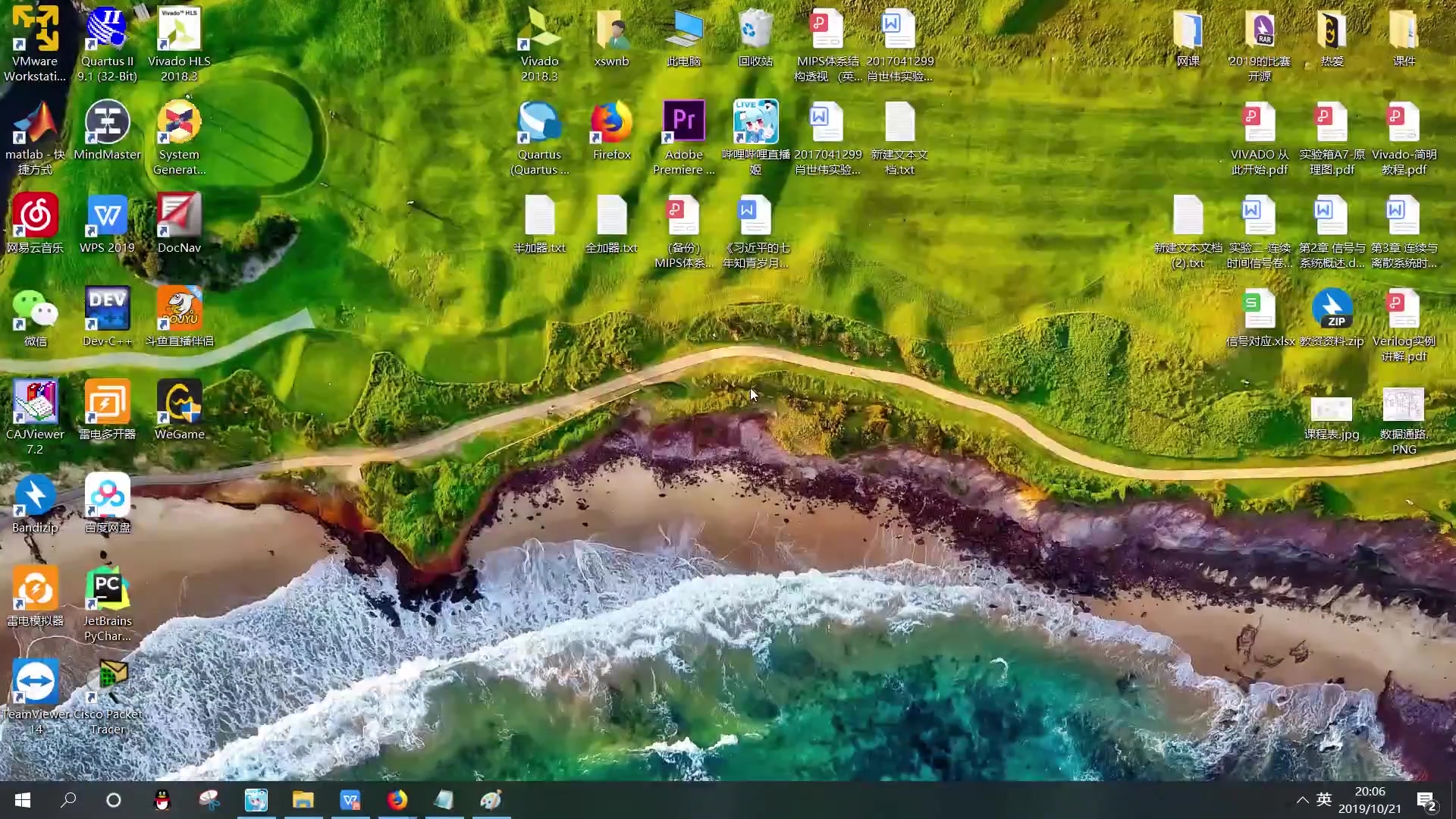Open File Explorer from the taskbar

[x=303, y=800]
